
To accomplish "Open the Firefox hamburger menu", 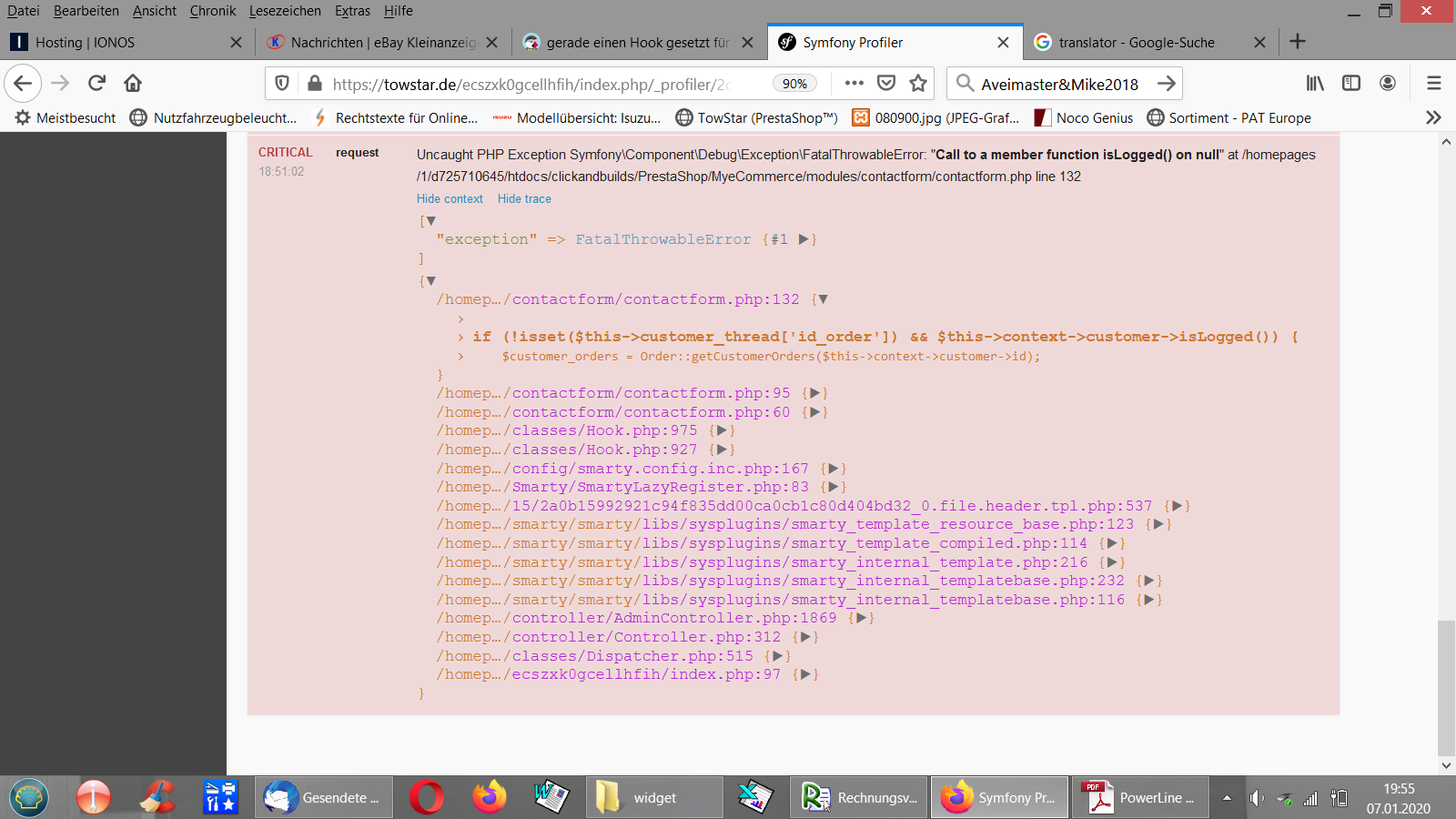I will click(x=1434, y=84).
